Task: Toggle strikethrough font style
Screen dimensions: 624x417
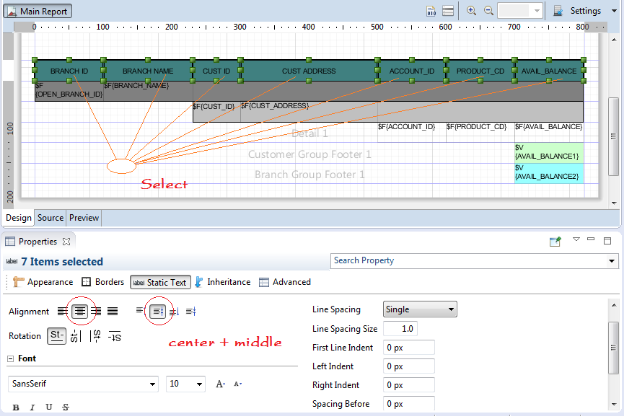Action: (x=65, y=407)
